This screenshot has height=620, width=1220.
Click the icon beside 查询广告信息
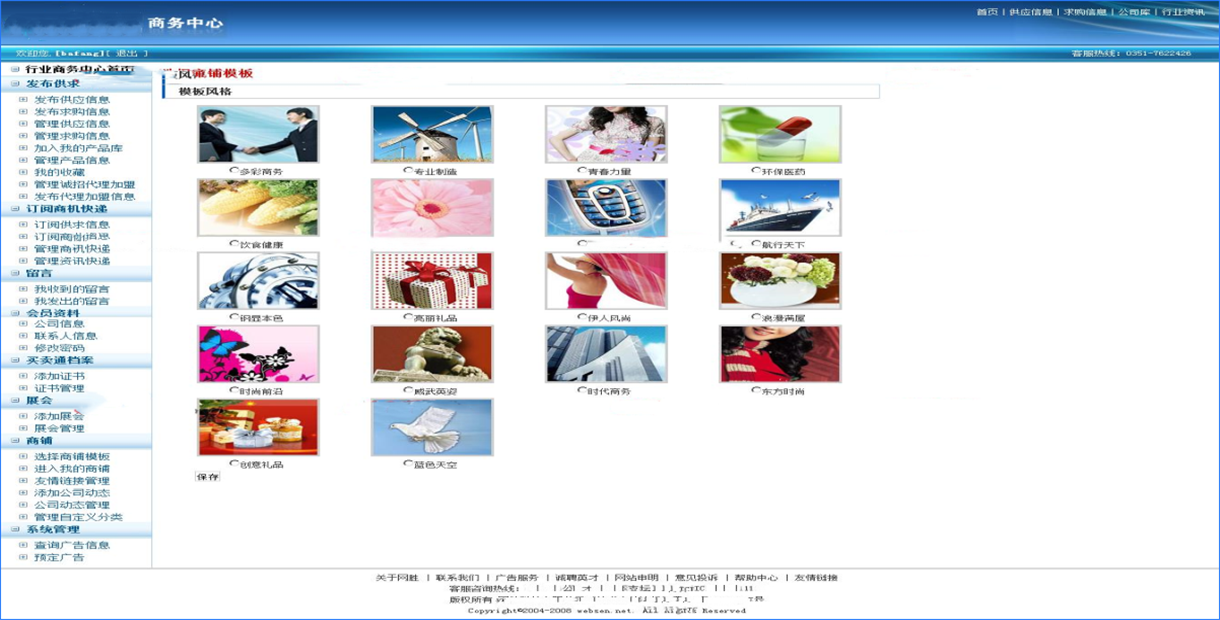click(x=24, y=544)
